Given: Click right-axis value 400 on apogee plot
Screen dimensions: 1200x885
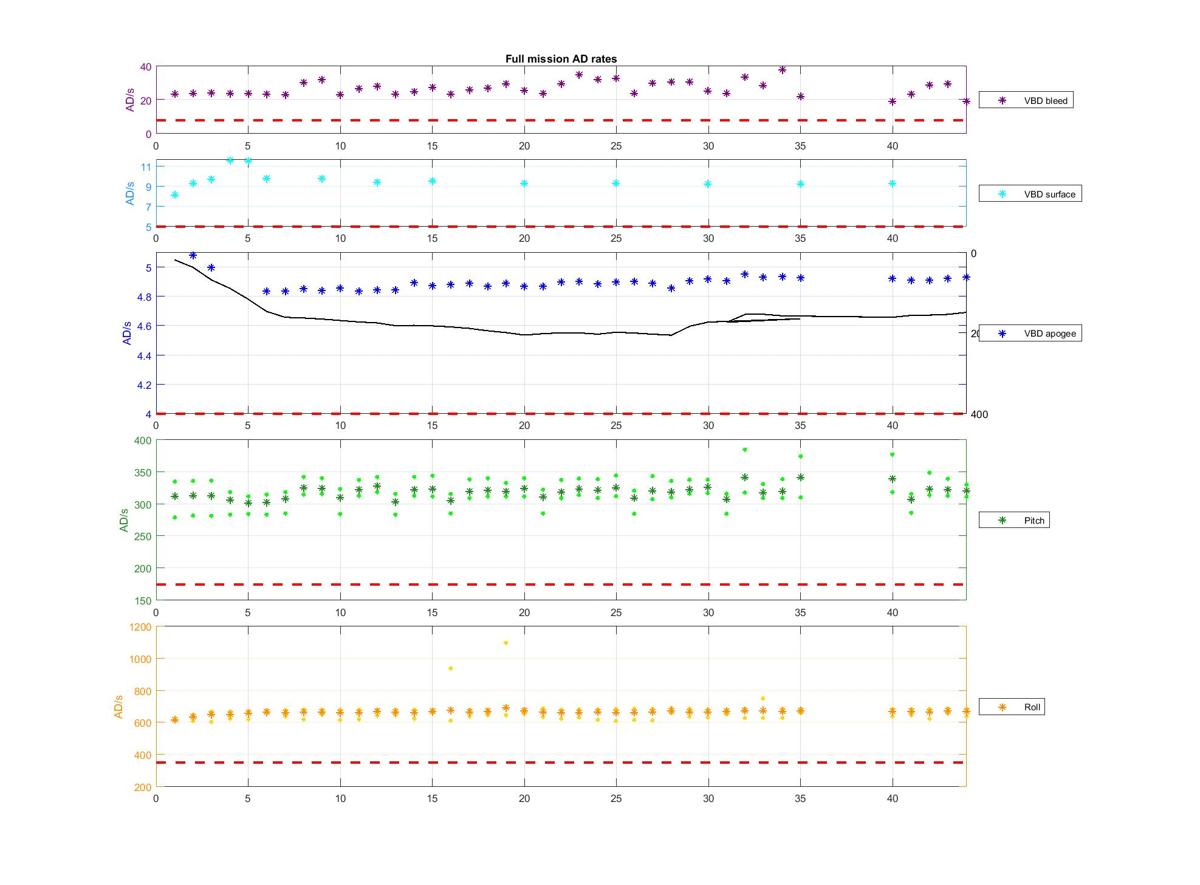Looking at the screenshot, I should point(980,414).
